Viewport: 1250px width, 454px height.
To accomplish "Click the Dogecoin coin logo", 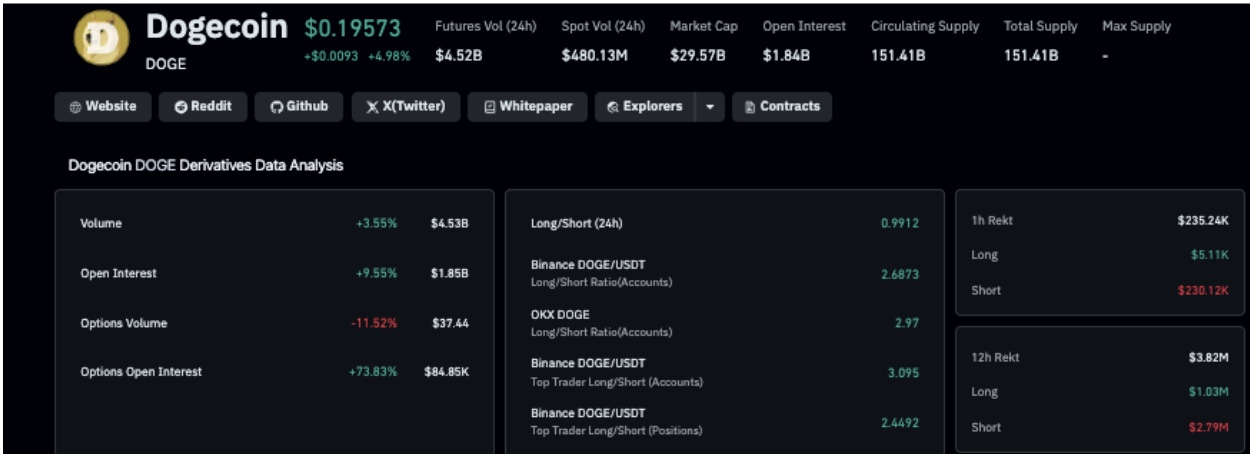I will point(103,41).
